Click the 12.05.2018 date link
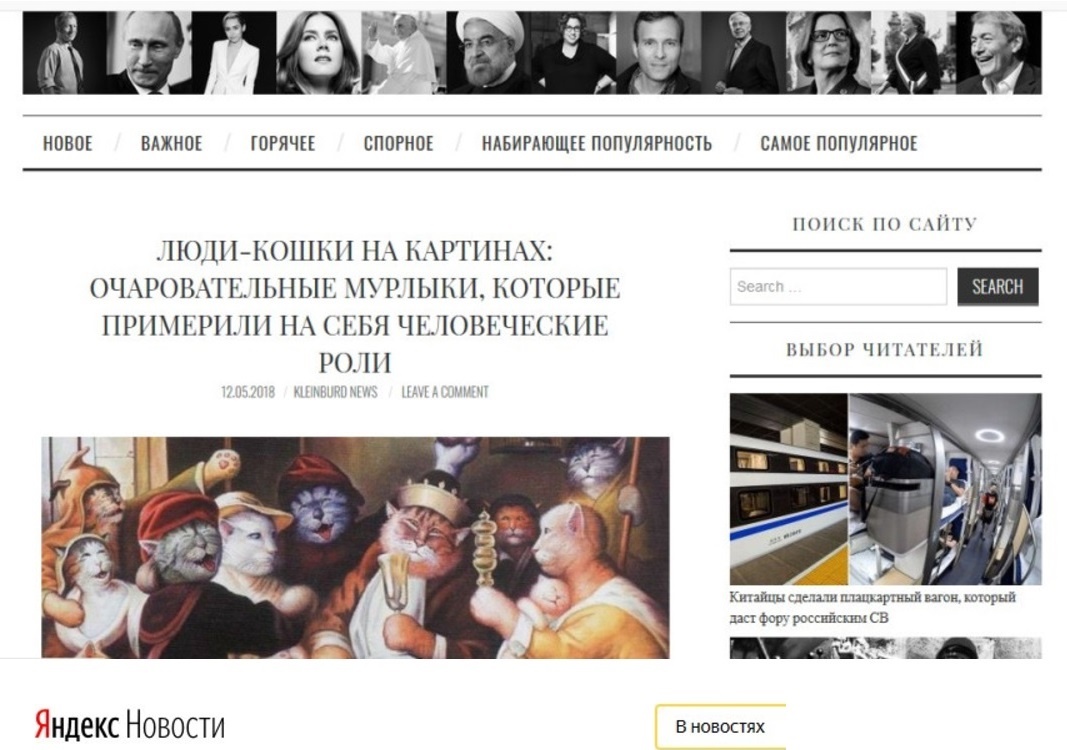Image resolution: width=1067 pixels, height=750 pixels. click(x=248, y=392)
